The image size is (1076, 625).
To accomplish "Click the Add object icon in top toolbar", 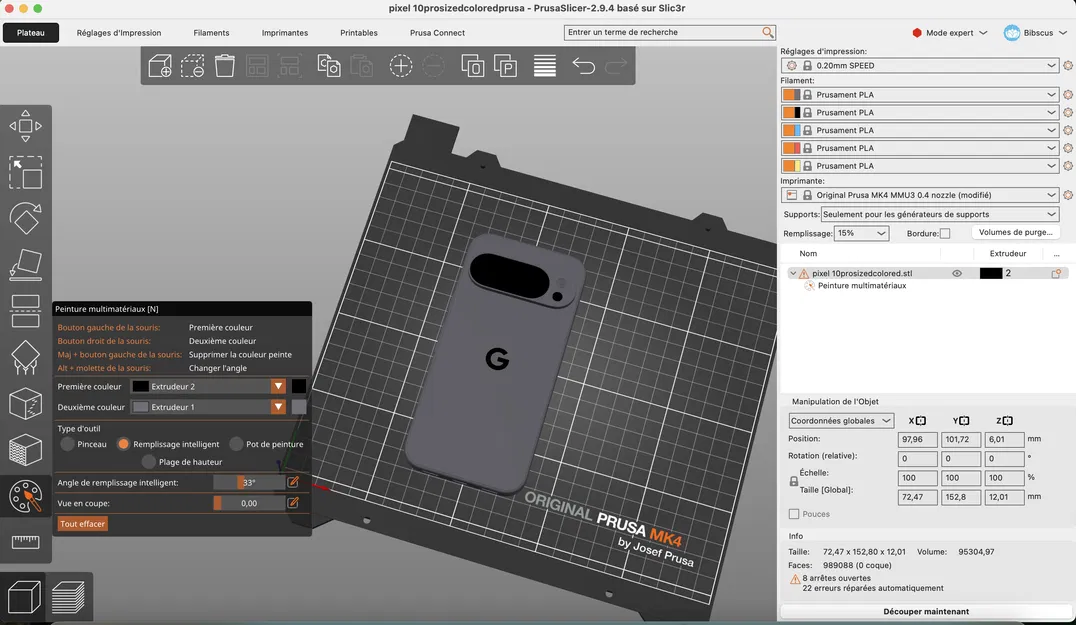I will click(x=160, y=67).
